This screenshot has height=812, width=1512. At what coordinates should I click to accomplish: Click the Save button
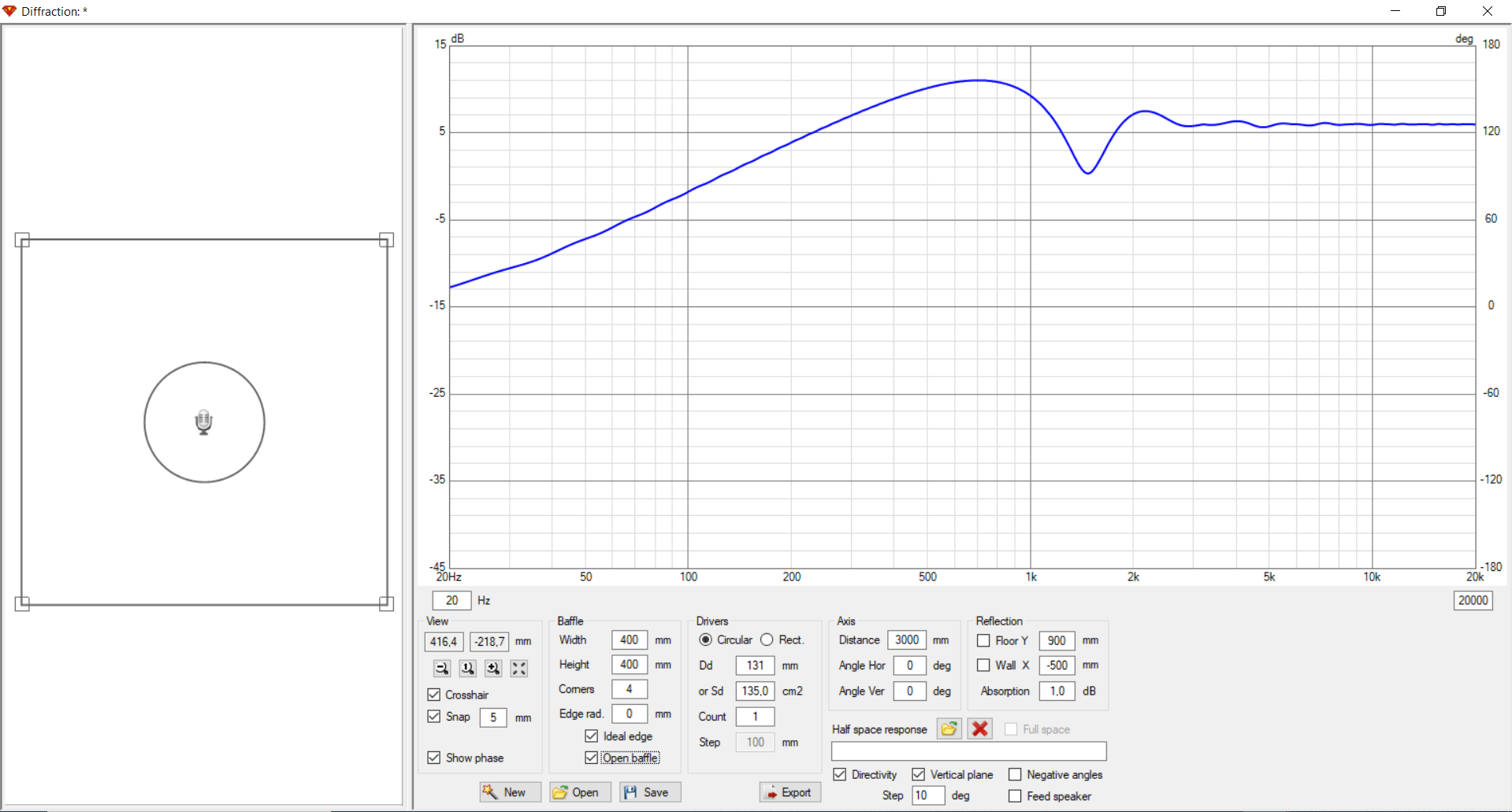click(650, 792)
